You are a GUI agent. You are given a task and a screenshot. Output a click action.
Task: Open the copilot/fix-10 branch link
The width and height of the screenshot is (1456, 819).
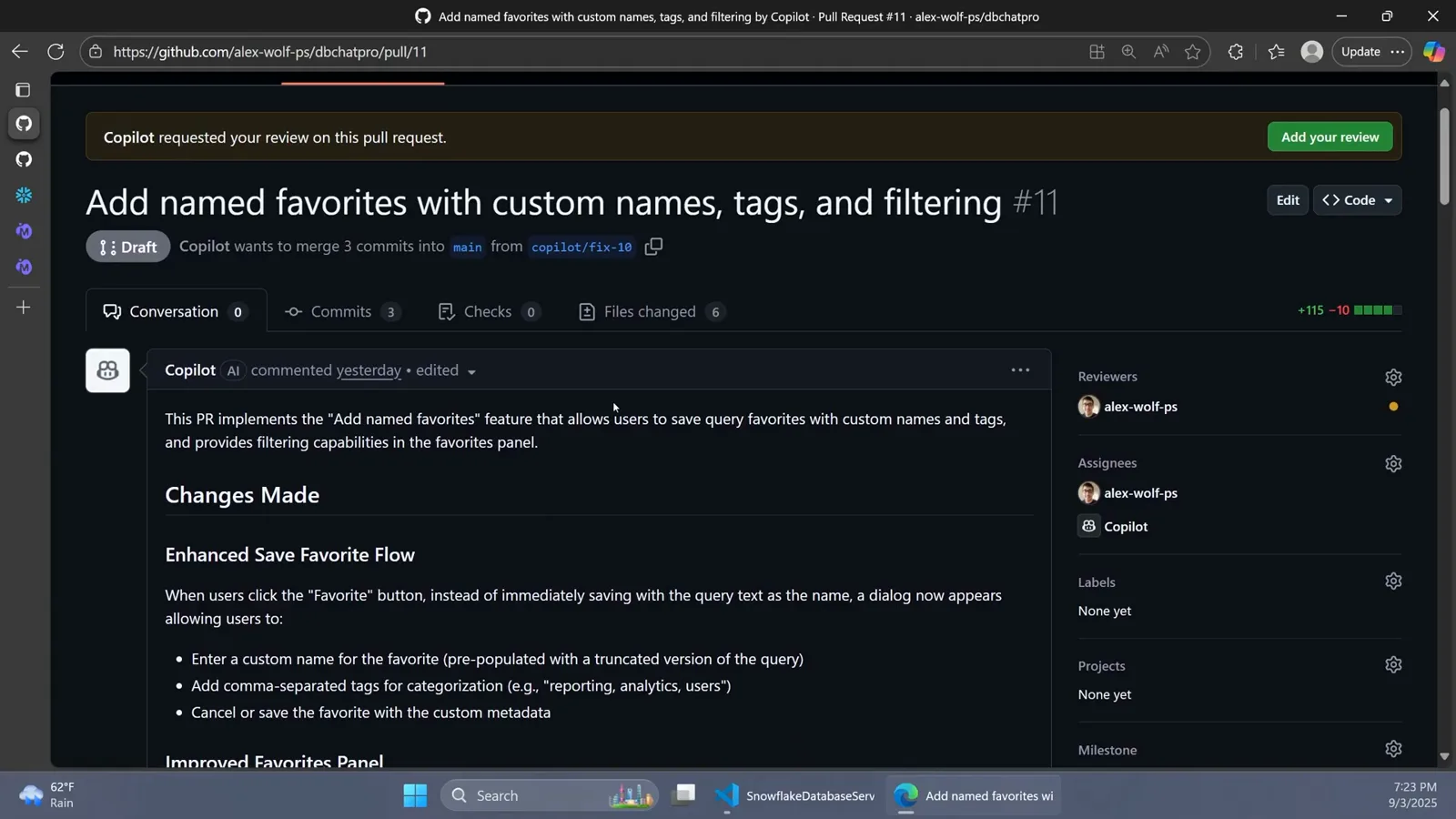point(581,247)
